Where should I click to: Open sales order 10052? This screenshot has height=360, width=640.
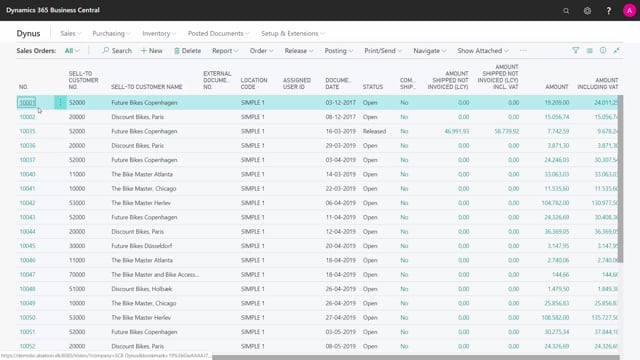coord(27,346)
